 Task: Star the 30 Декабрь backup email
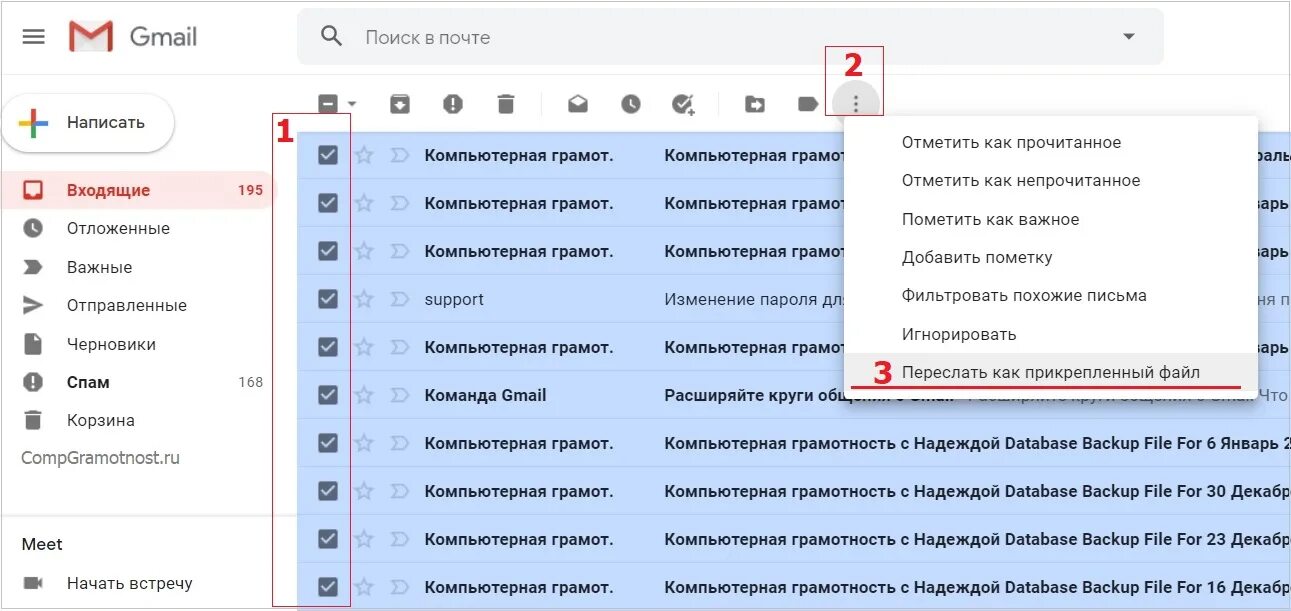(x=364, y=491)
